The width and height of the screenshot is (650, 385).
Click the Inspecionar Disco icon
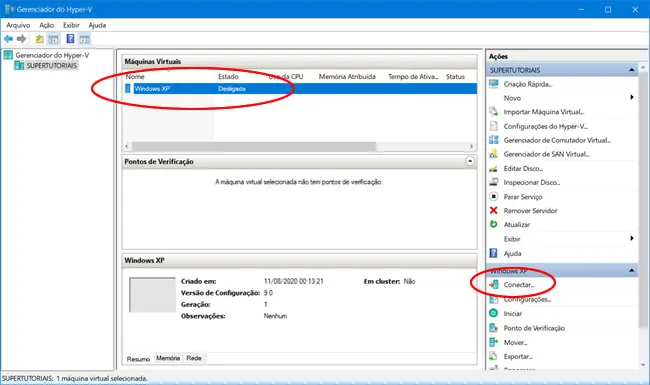click(x=494, y=182)
